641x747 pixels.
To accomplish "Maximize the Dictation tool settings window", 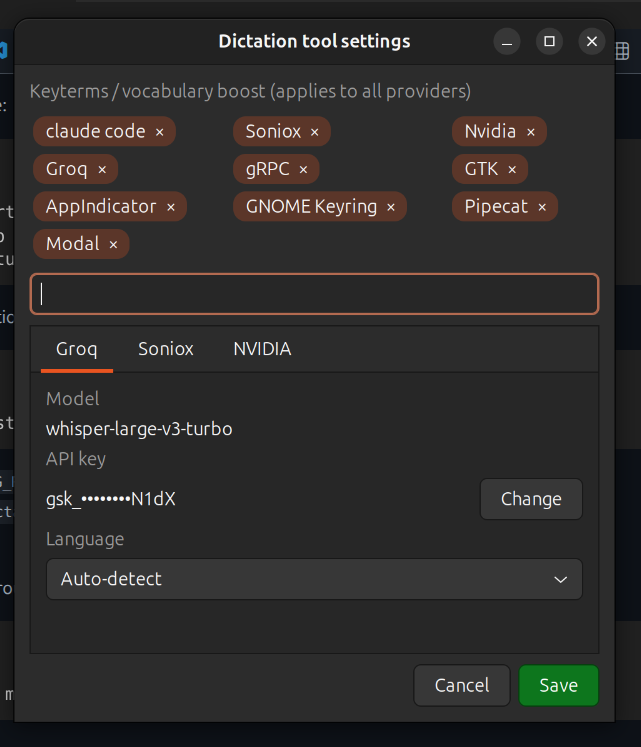I will pos(549,42).
